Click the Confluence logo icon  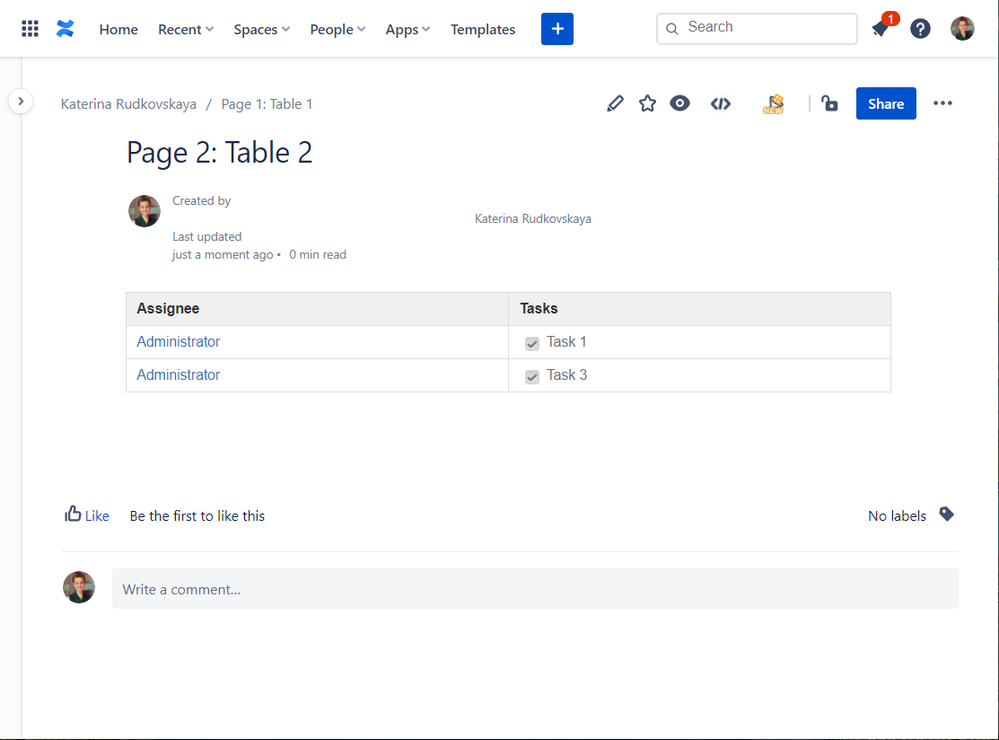65,29
